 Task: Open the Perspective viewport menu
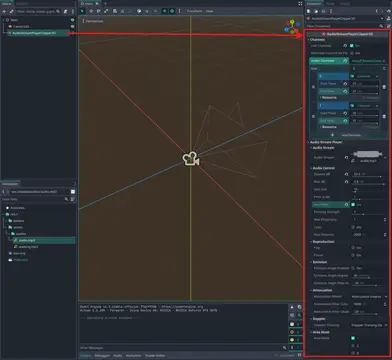pos(93,21)
